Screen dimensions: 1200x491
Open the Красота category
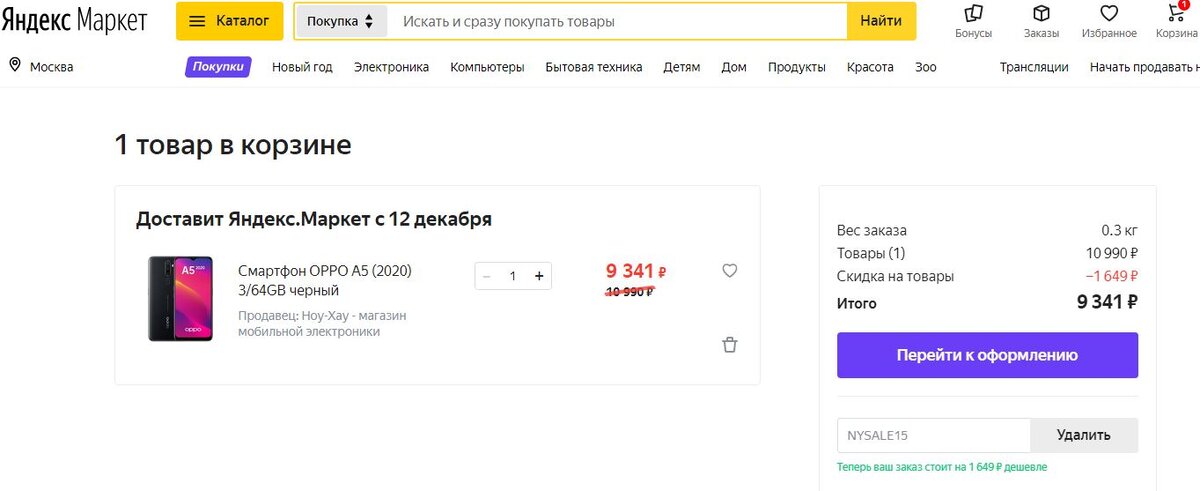(870, 67)
